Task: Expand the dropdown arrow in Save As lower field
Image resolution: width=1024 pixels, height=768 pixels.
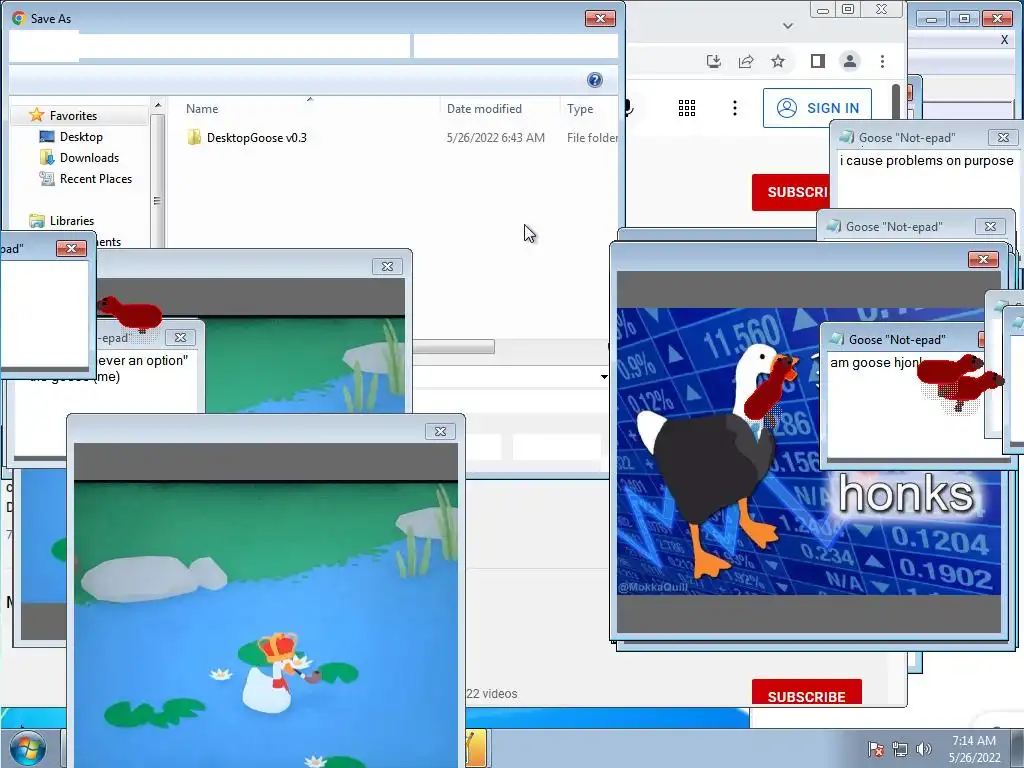Action: click(603, 377)
